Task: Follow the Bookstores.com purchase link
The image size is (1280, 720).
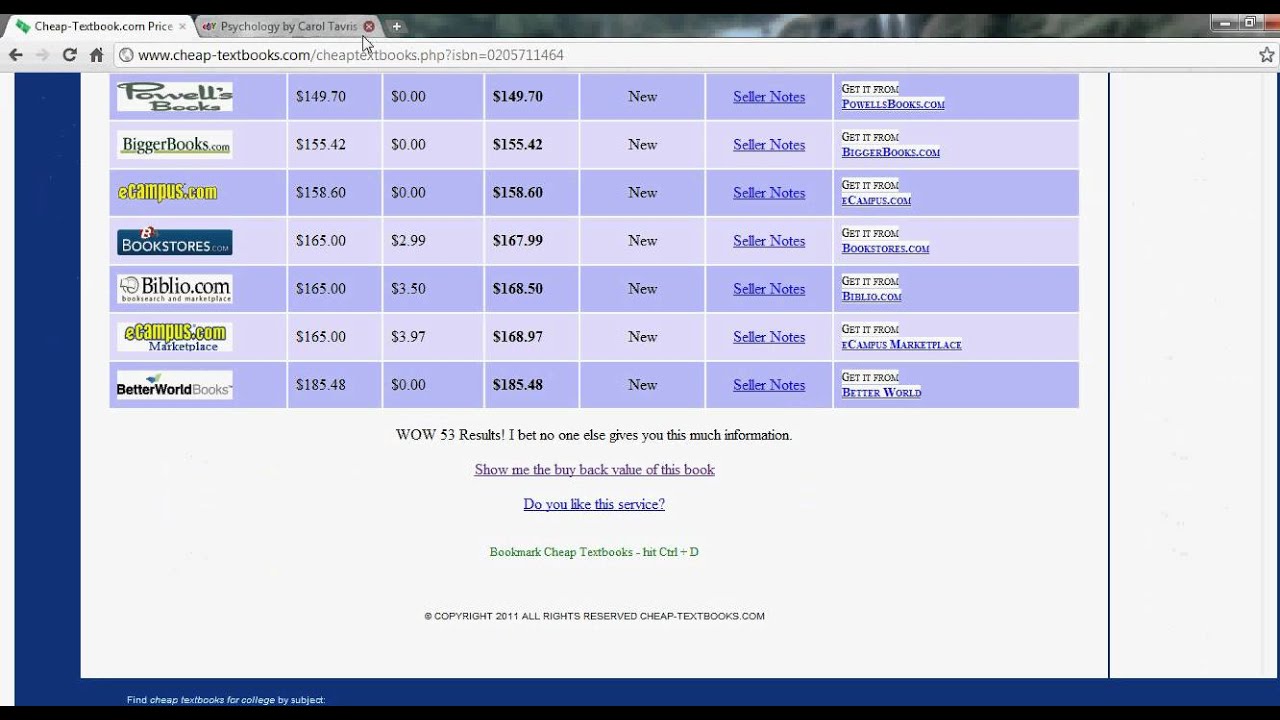Action: point(885,248)
